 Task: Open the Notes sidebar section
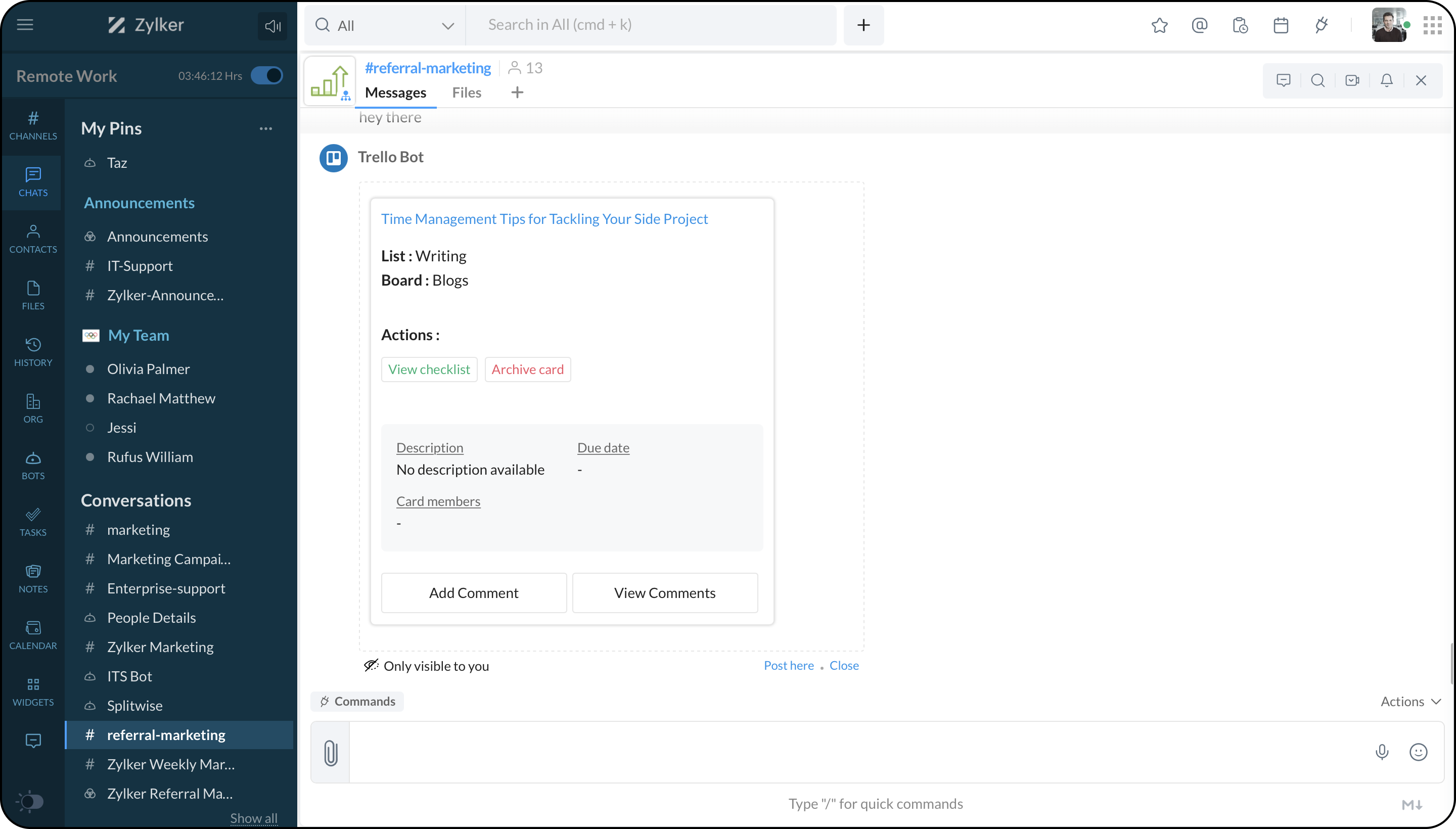[33, 579]
